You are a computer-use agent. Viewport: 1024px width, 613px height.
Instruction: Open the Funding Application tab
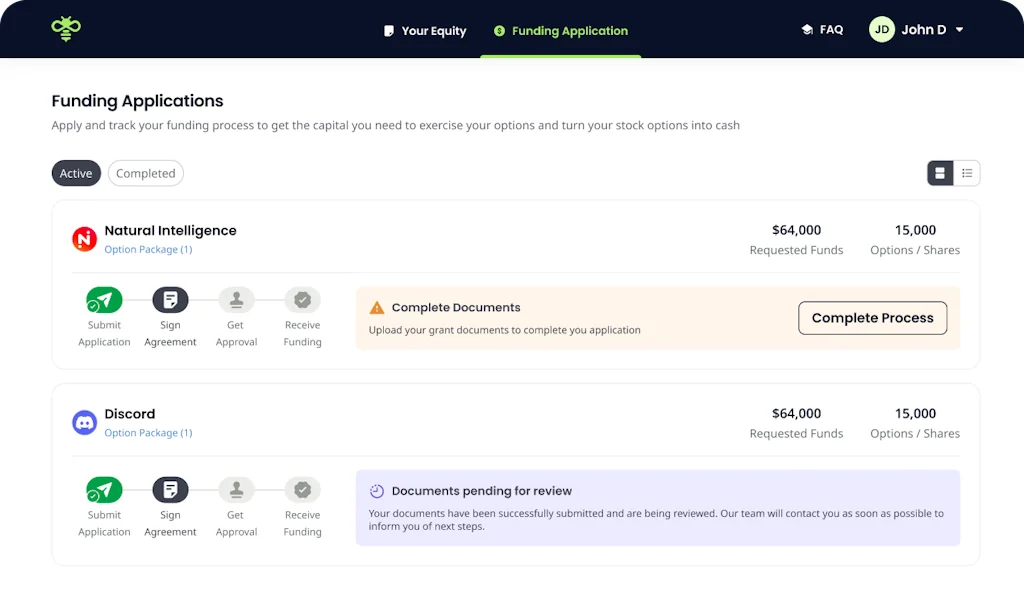pos(561,31)
